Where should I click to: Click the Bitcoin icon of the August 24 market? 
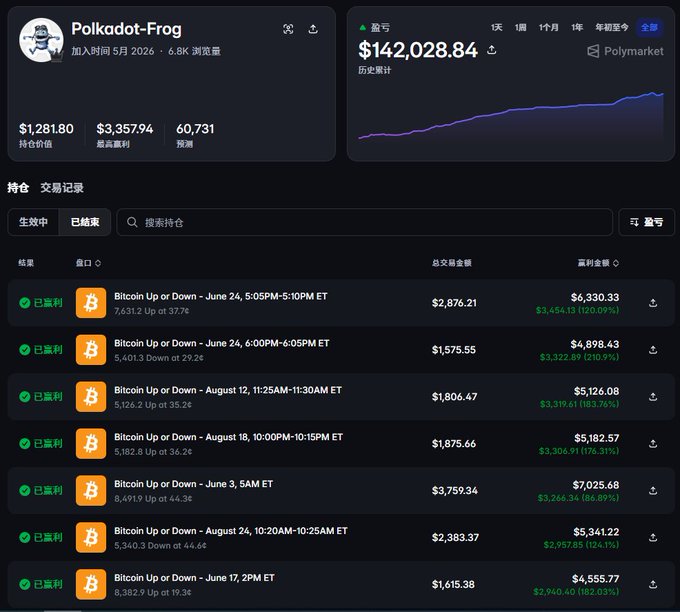[x=91, y=537]
